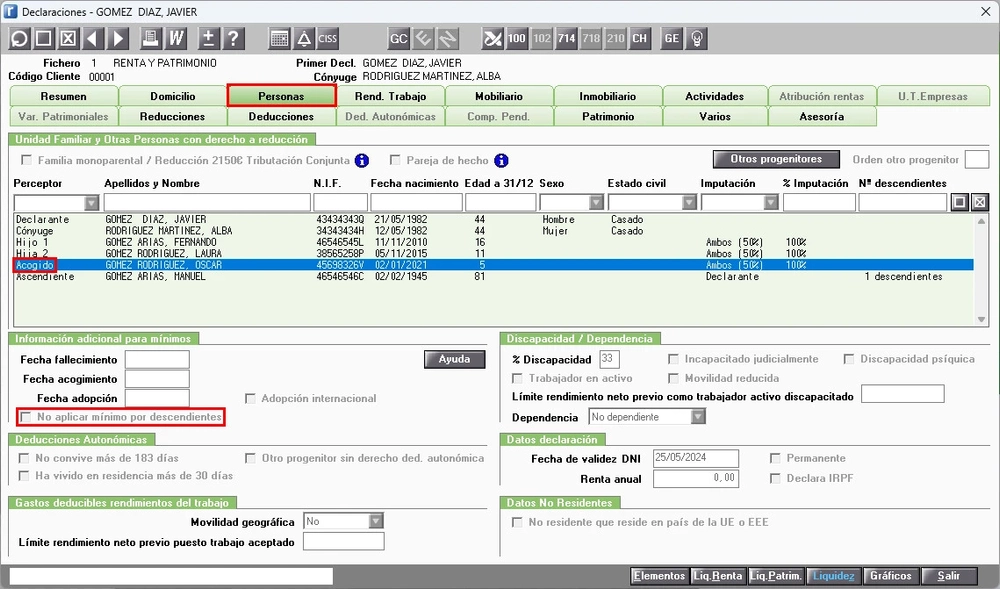Switch to the Domicilio tab
Image resolution: width=1000 pixels, height=589 pixels.
(173, 96)
